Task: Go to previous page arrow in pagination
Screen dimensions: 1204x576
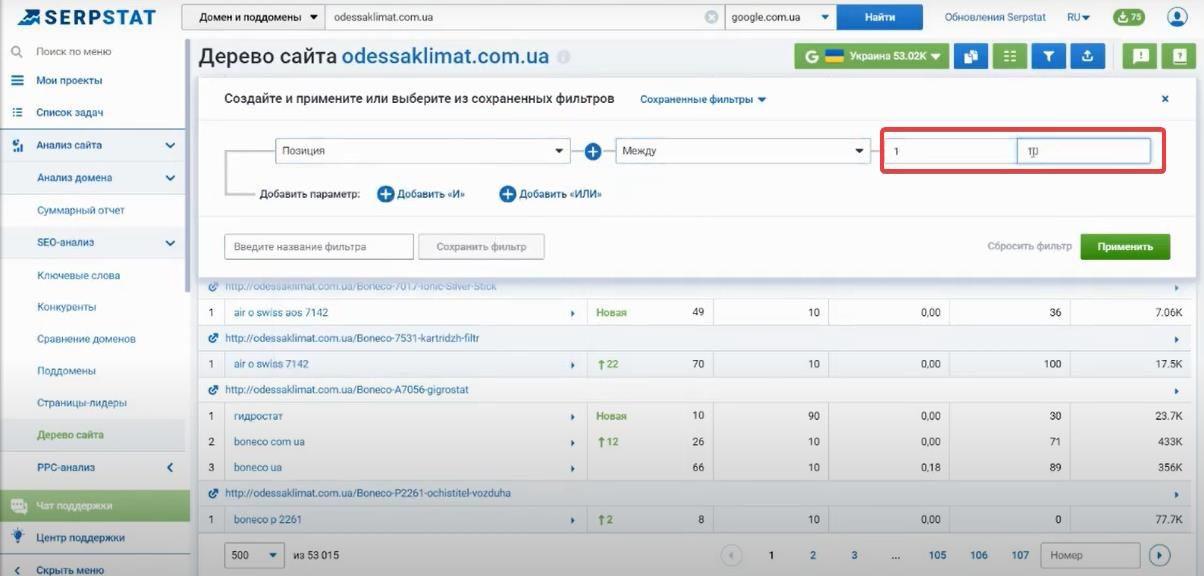Action: [731, 555]
